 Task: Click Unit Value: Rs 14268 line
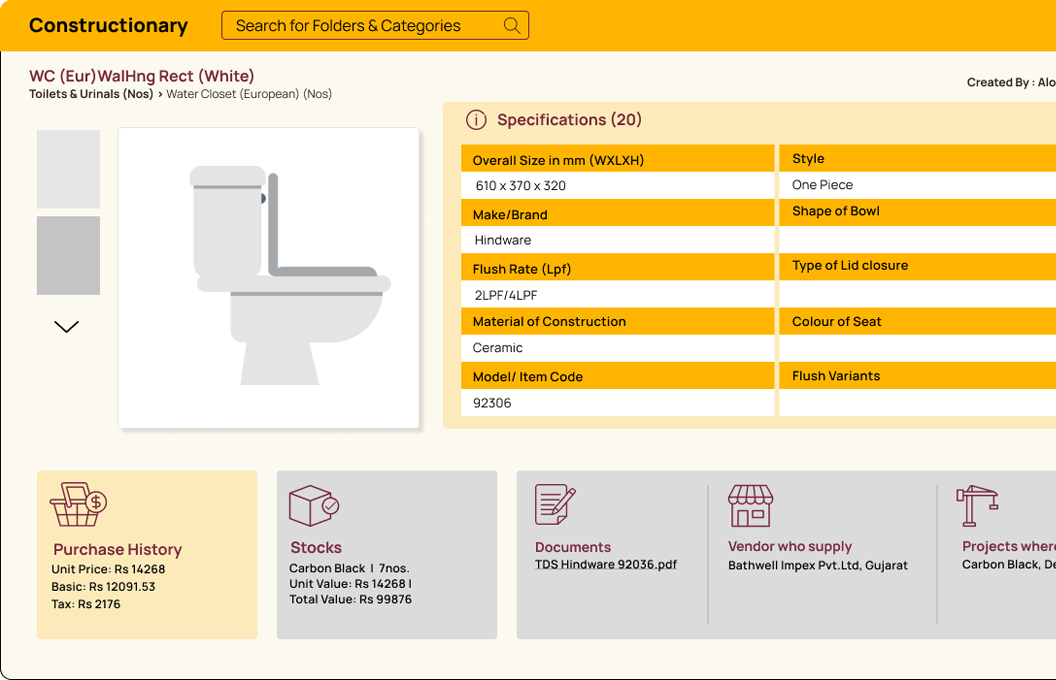[x=350, y=584]
